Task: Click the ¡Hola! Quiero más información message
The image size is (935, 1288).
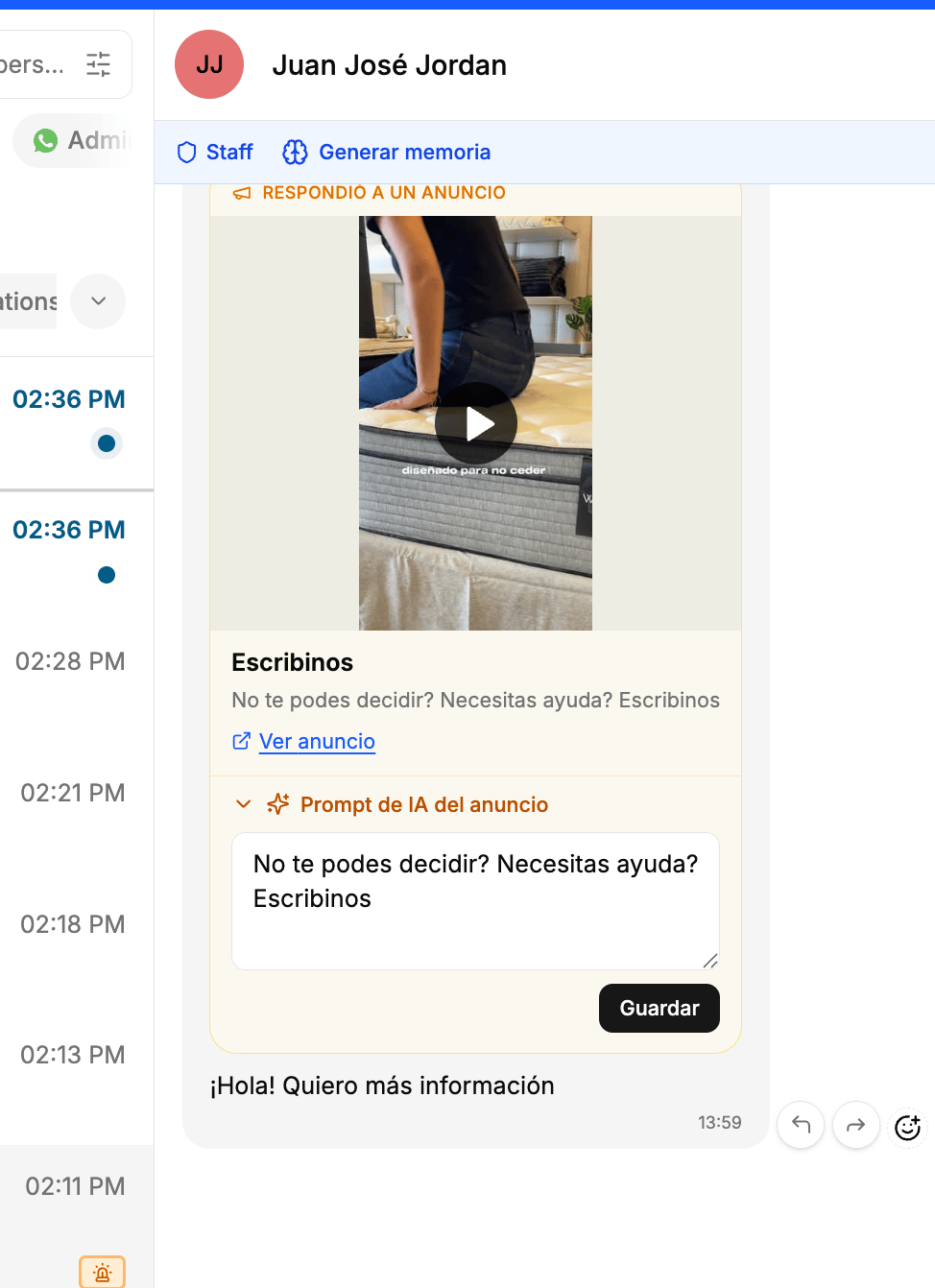Action: tap(382, 1085)
